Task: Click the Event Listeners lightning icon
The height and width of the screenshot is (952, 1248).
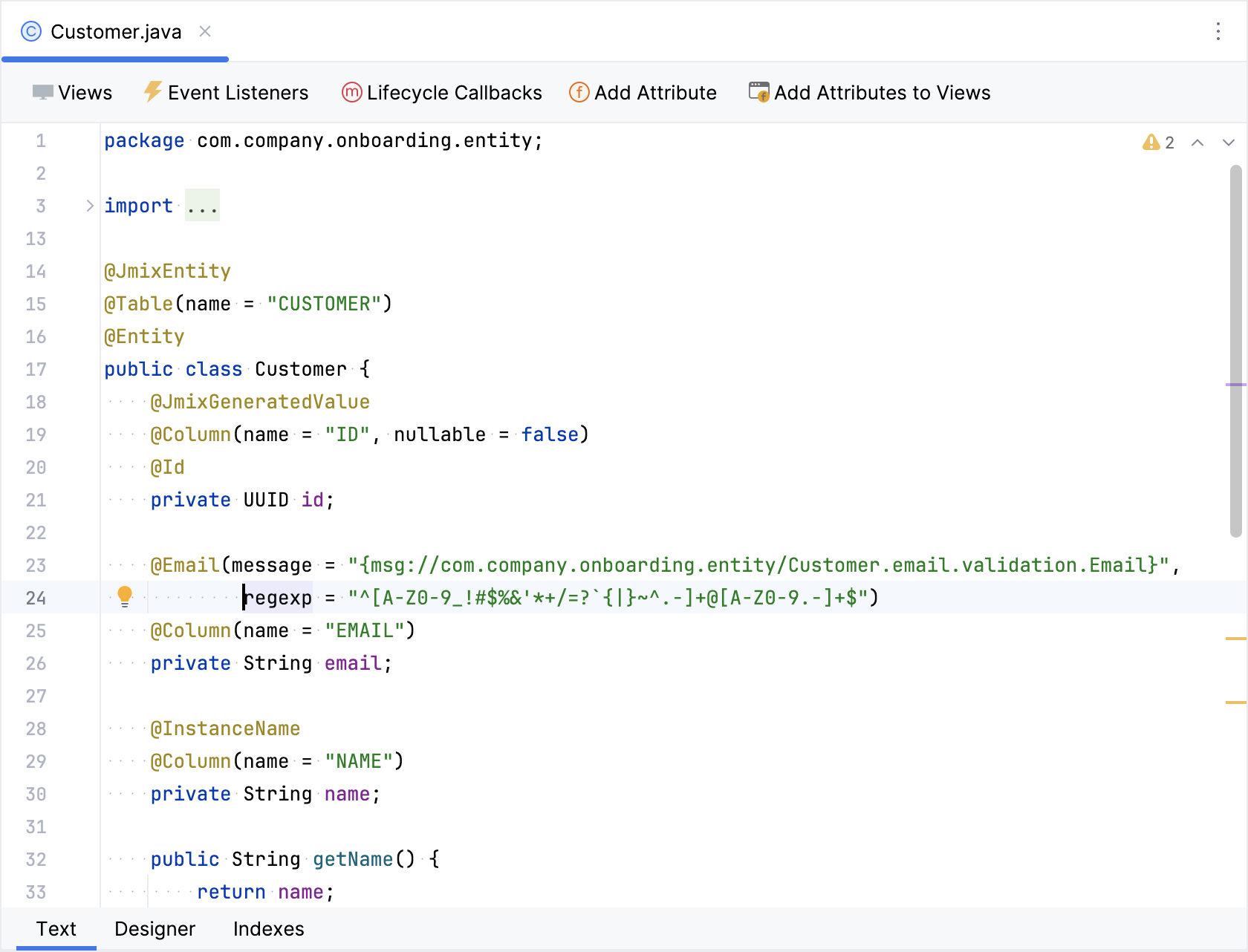Action: [x=152, y=92]
